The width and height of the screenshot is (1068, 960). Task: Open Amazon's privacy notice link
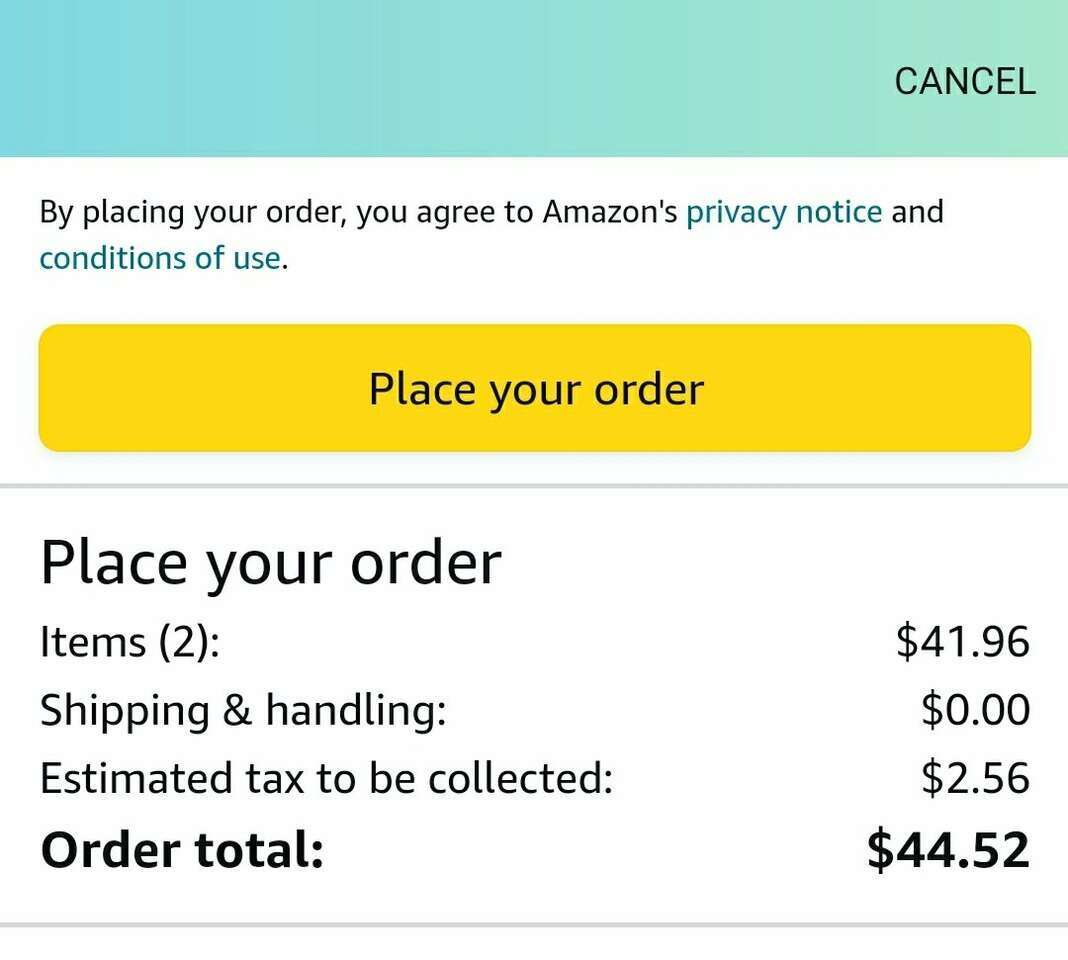point(784,212)
